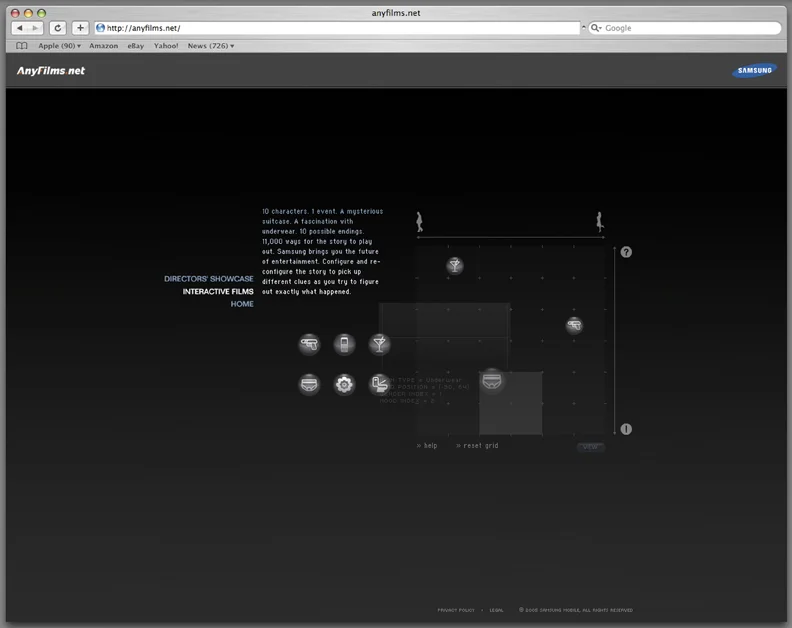Click the exclamation mark icon beside grid
Viewport: 792px width, 628px height.
pyautogui.click(x=626, y=429)
